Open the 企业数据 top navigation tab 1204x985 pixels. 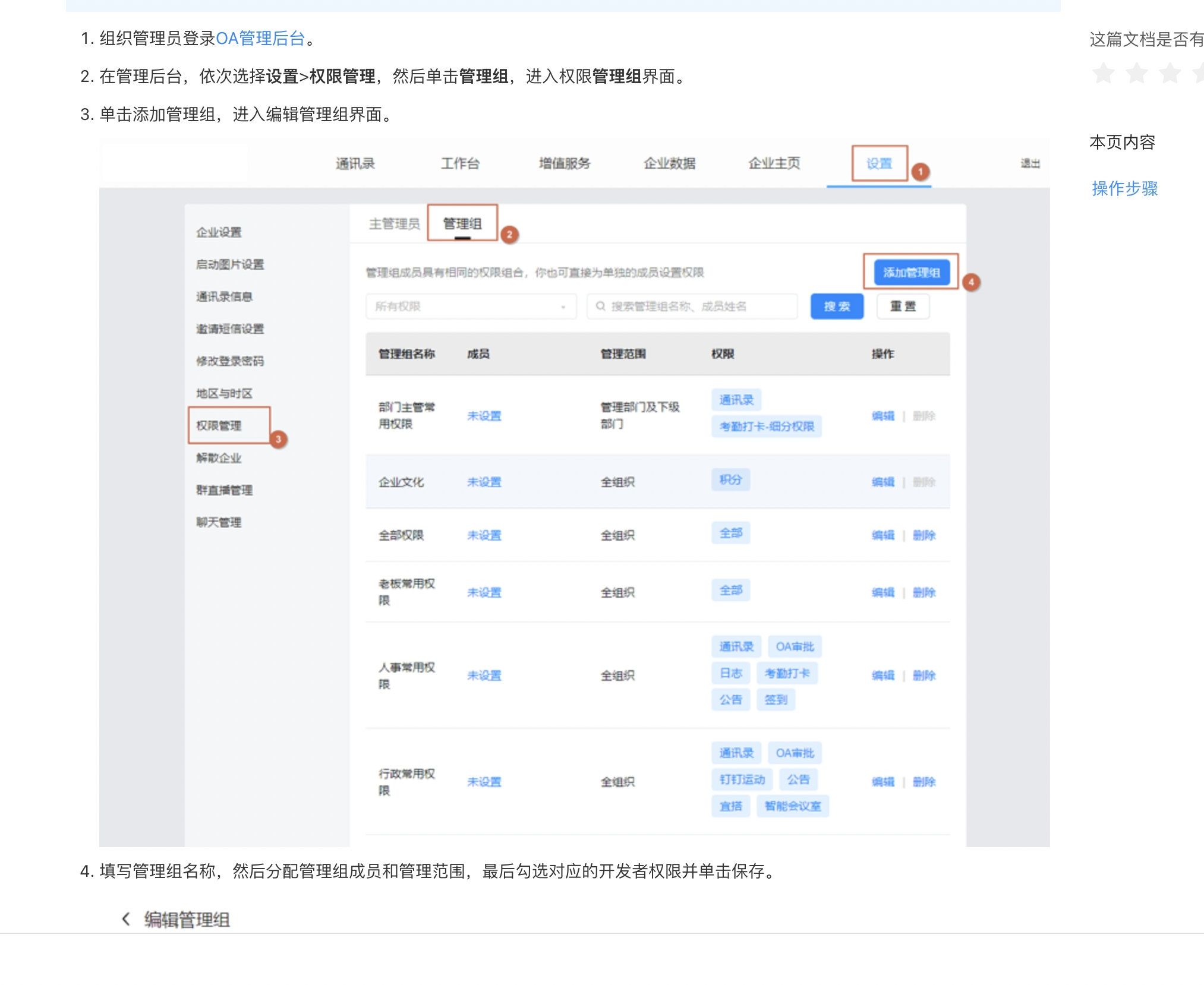point(669,163)
